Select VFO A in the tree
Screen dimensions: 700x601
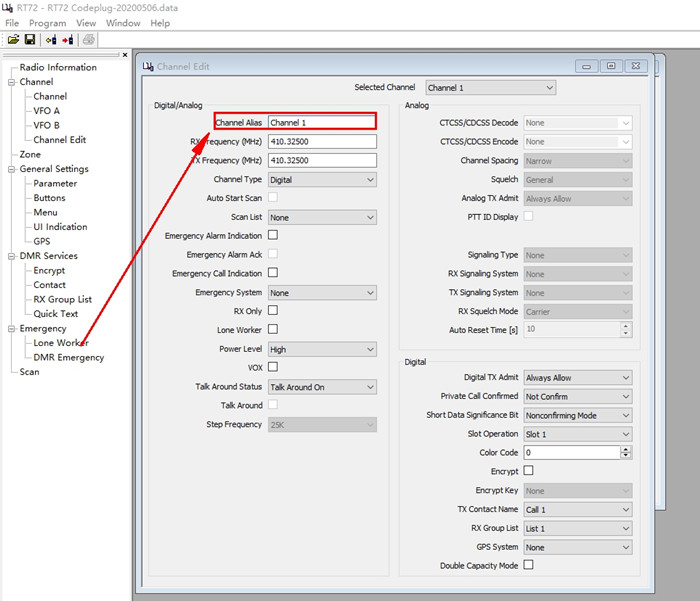point(46,111)
